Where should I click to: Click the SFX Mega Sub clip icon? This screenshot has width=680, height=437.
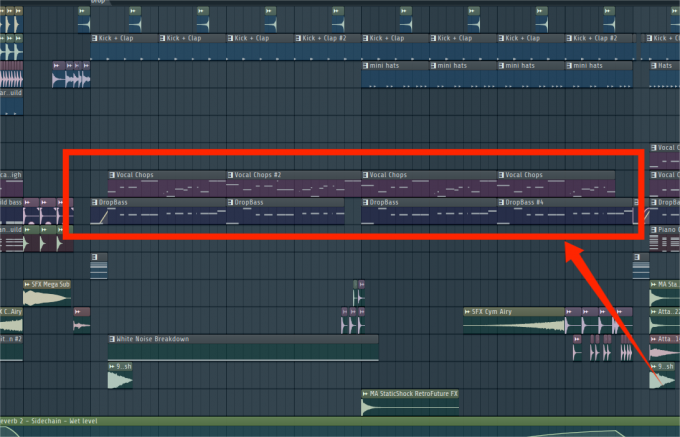(x=28, y=285)
